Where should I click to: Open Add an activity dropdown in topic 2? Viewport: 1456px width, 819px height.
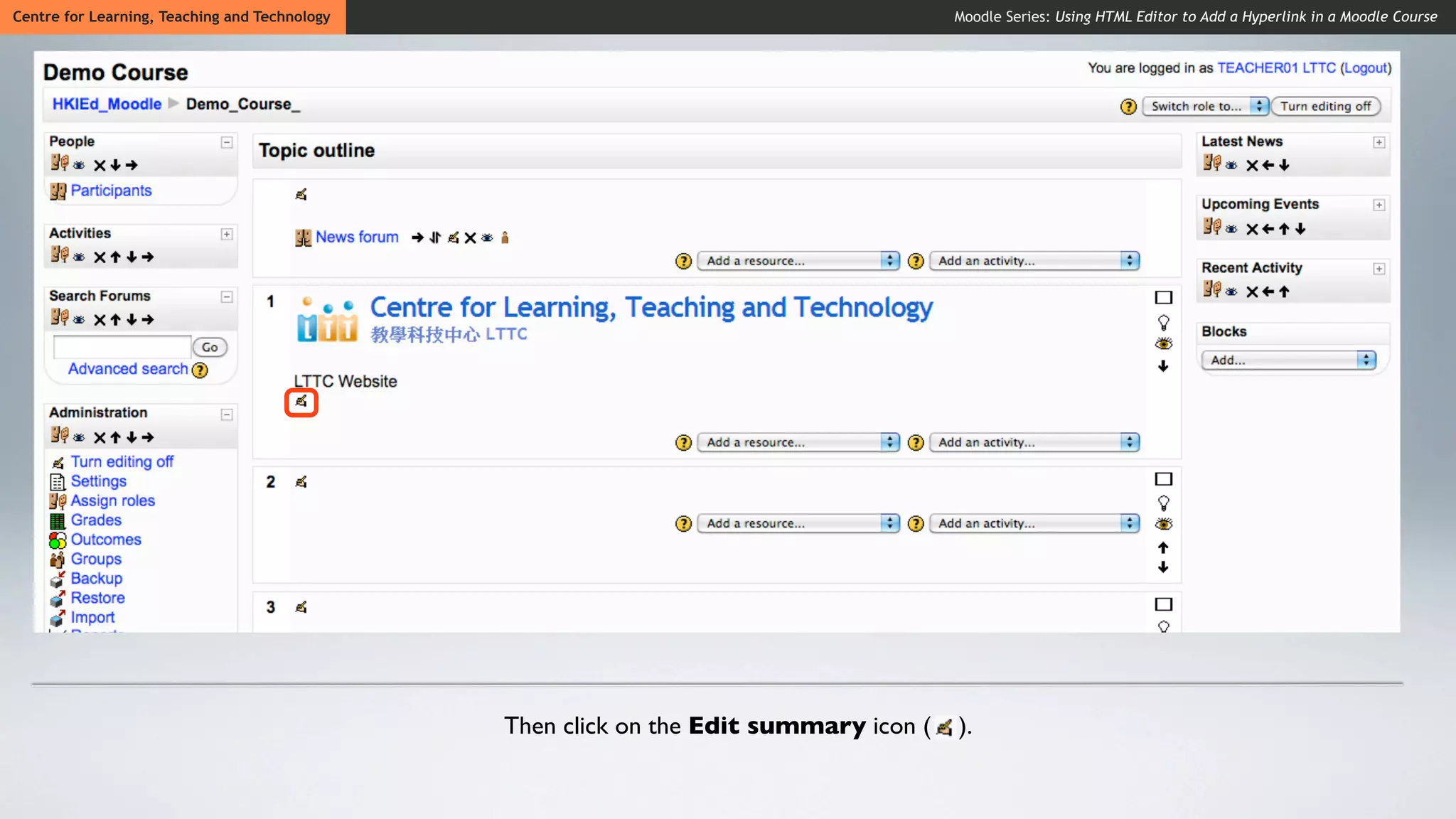(x=1034, y=523)
